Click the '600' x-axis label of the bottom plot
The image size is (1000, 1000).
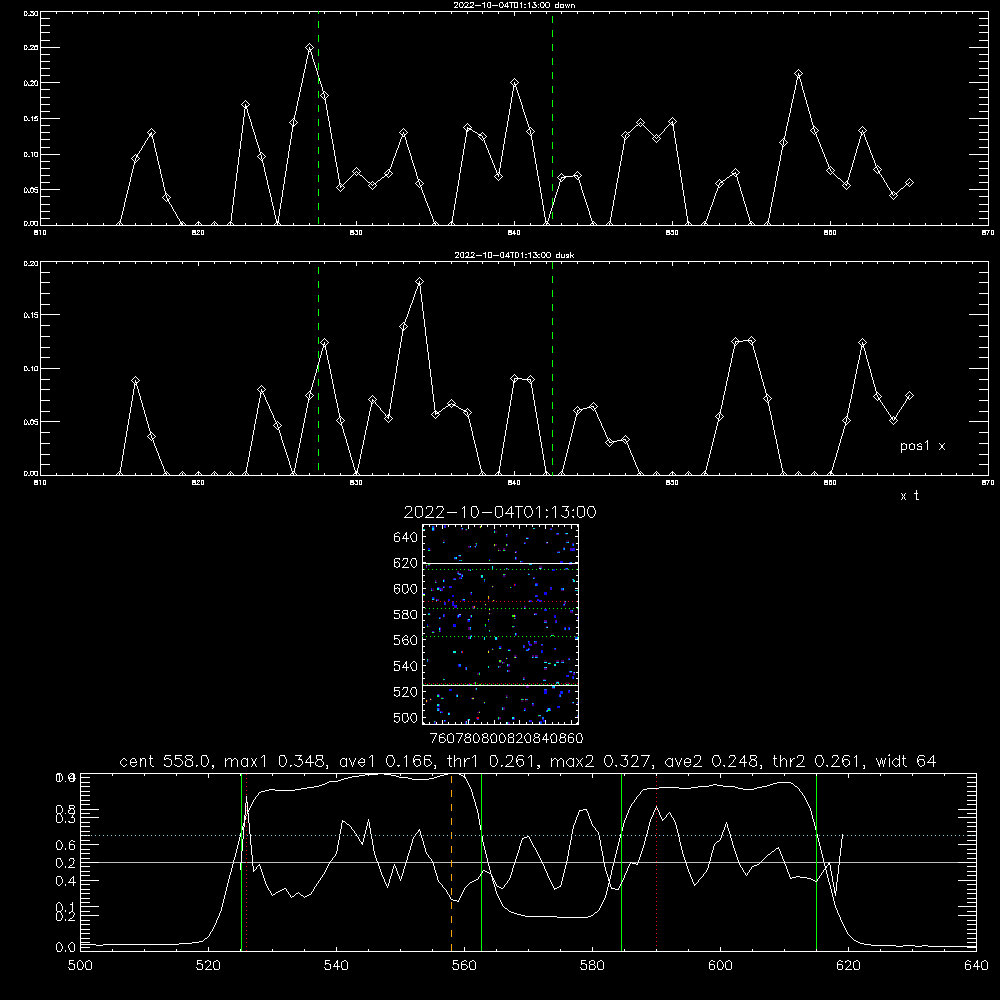(x=720, y=966)
